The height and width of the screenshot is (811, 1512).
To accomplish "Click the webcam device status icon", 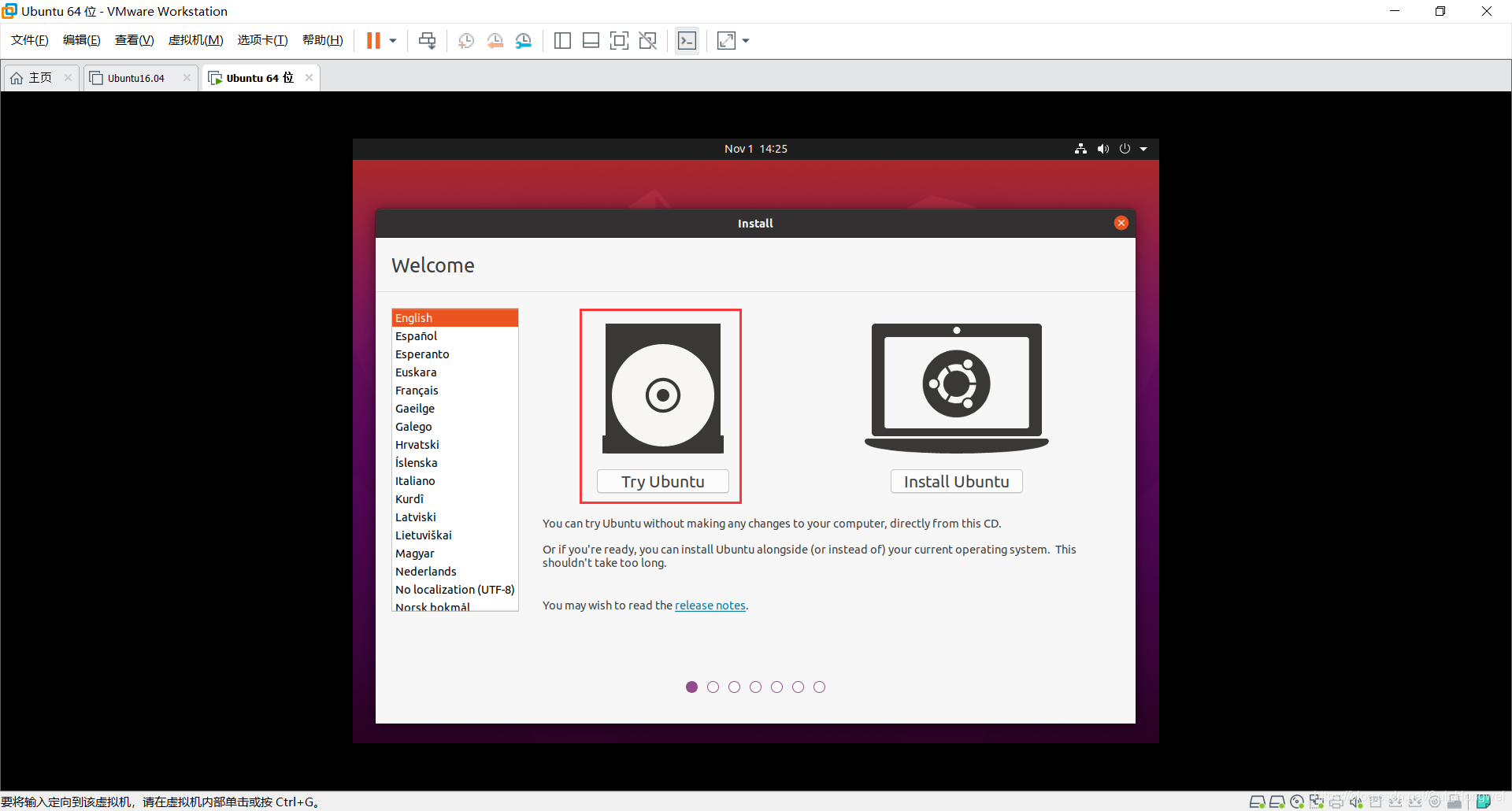I will (1435, 802).
